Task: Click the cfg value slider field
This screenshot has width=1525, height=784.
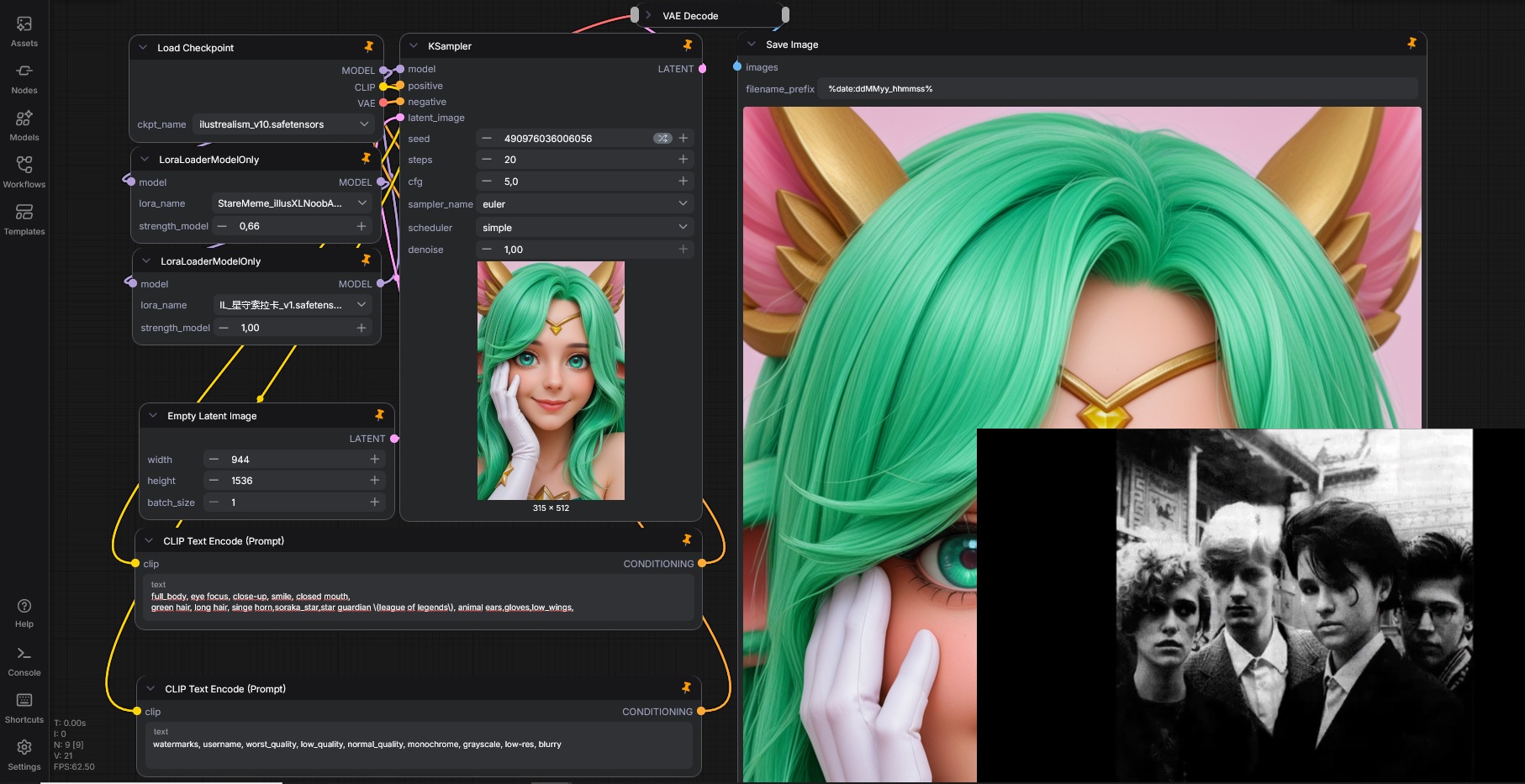Action: tap(584, 182)
